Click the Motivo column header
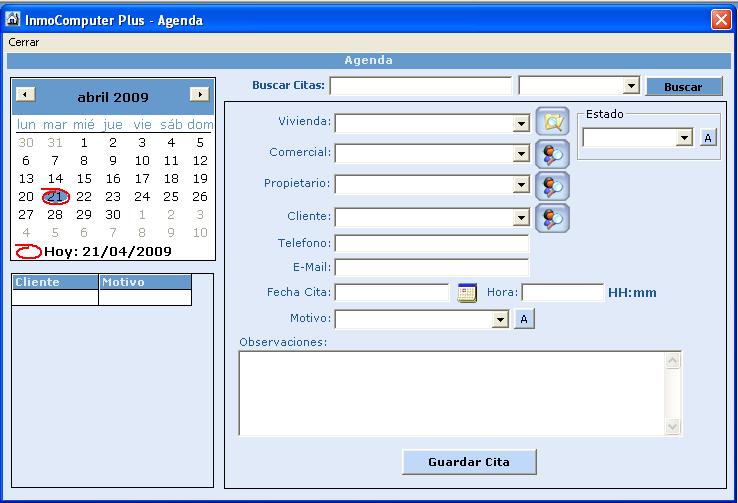This screenshot has width=738, height=503. point(145,282)
